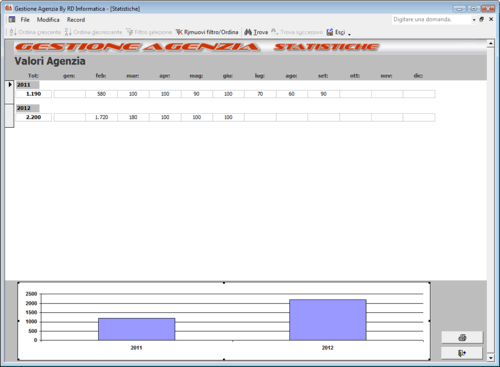Screen dimensions: 500x367
Task: Click empty 2012 dic field
Action: pos(419,117)
